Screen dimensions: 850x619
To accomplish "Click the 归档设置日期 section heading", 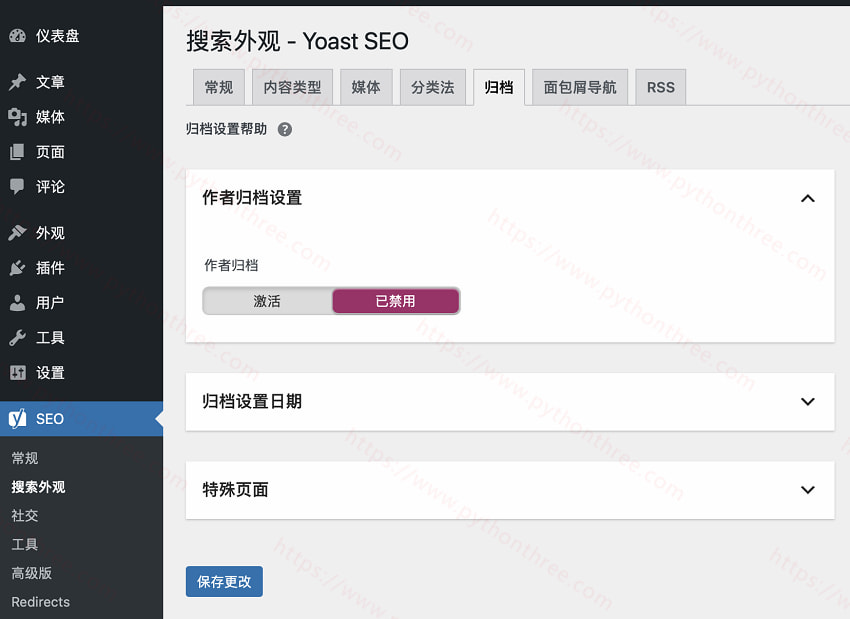I will coord(252,401).
